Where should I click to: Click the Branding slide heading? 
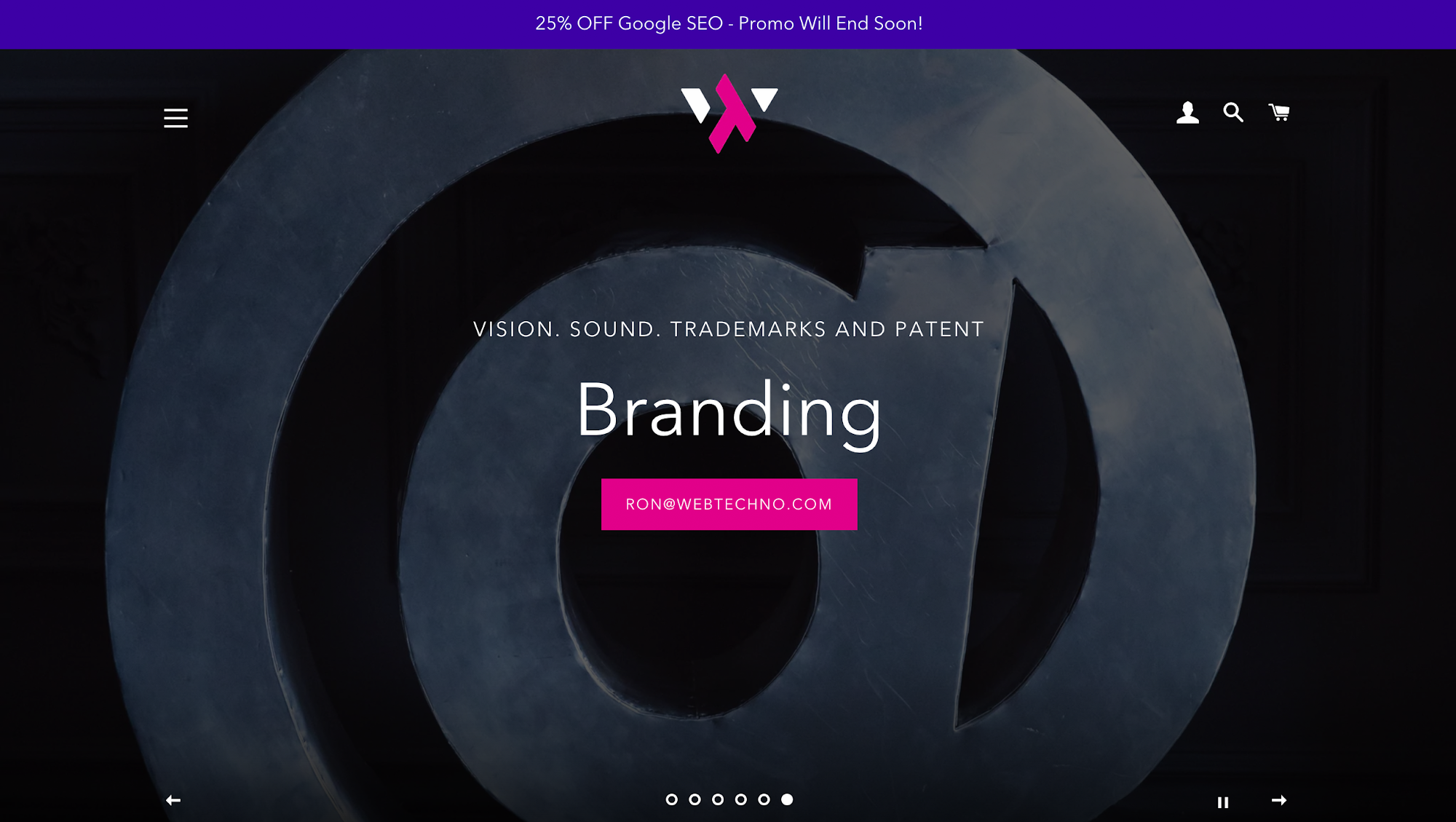coord(729,411)
